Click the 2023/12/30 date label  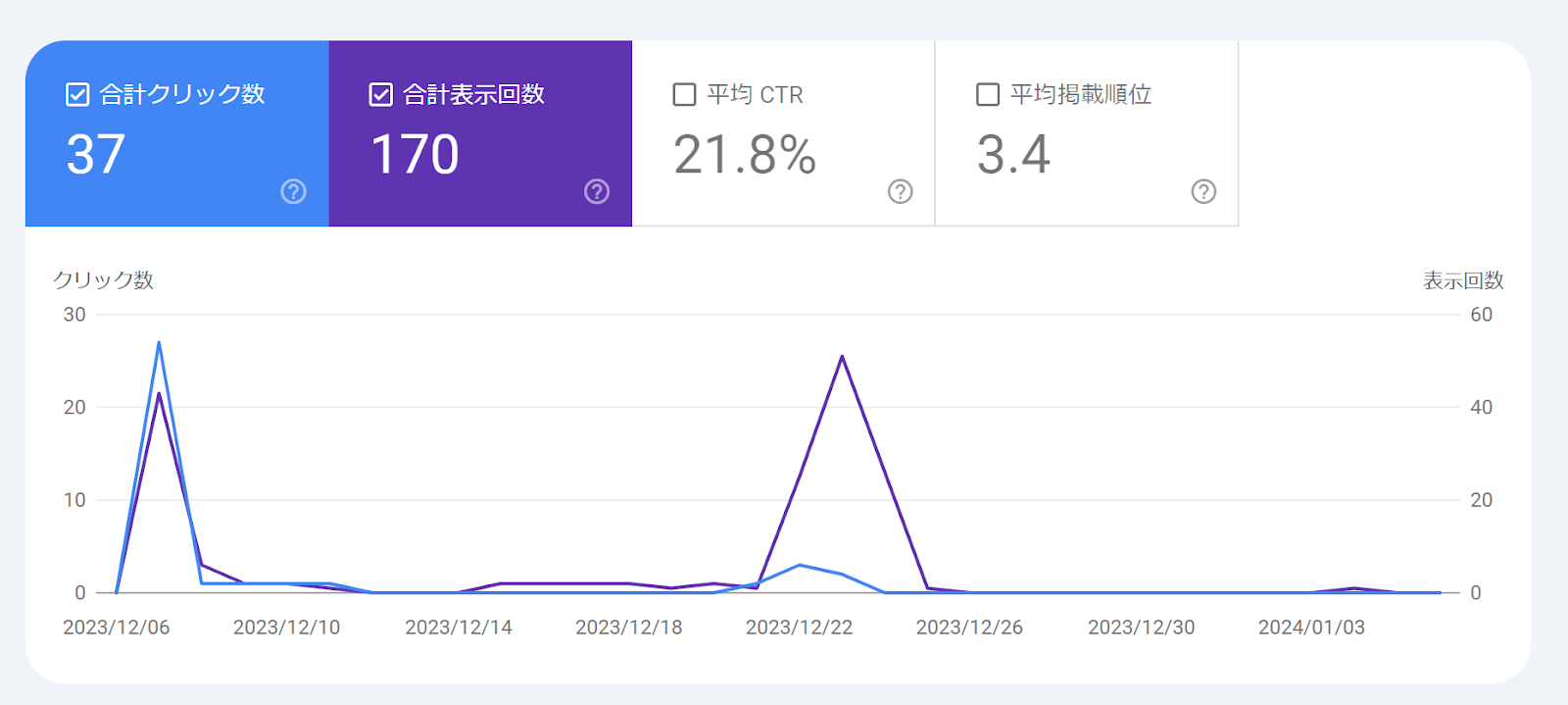point(1141,628)
